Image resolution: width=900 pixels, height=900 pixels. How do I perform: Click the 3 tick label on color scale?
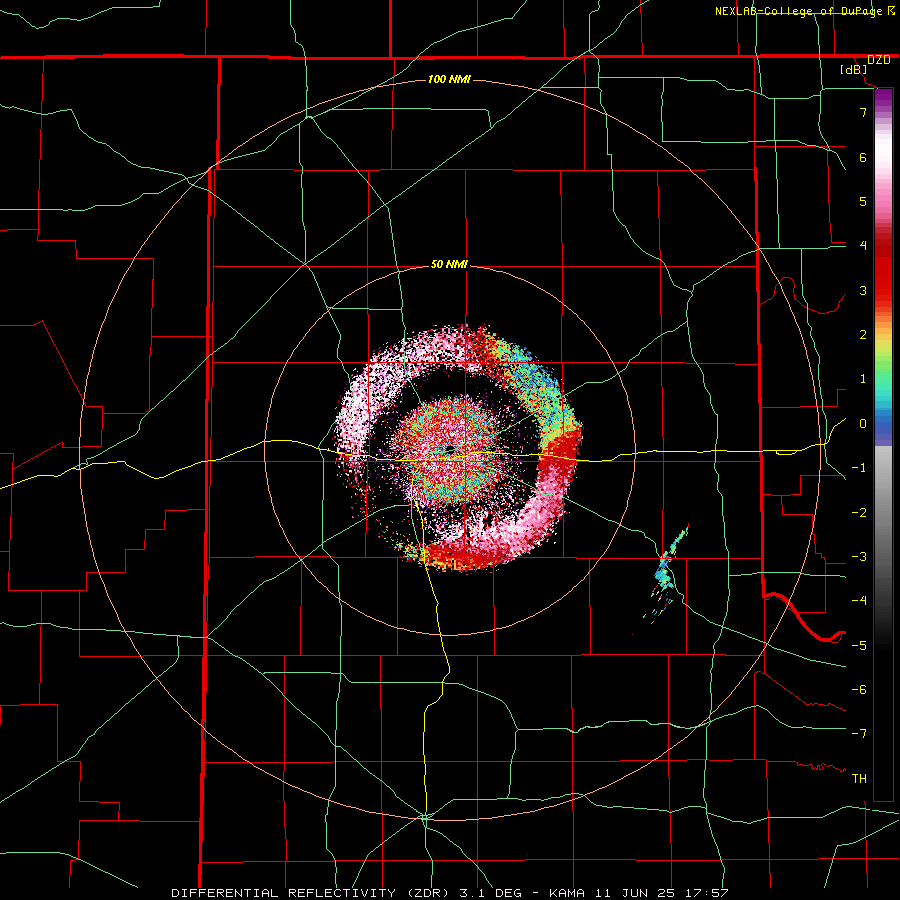point(863,290)
